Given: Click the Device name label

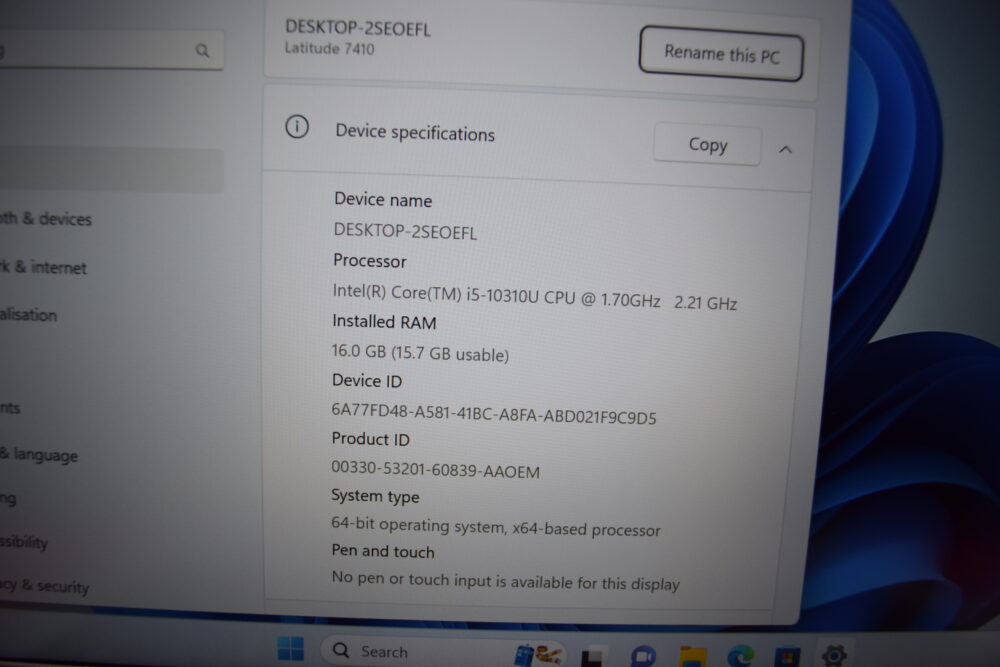Looking at the screenshot, I should coord(383,200).
